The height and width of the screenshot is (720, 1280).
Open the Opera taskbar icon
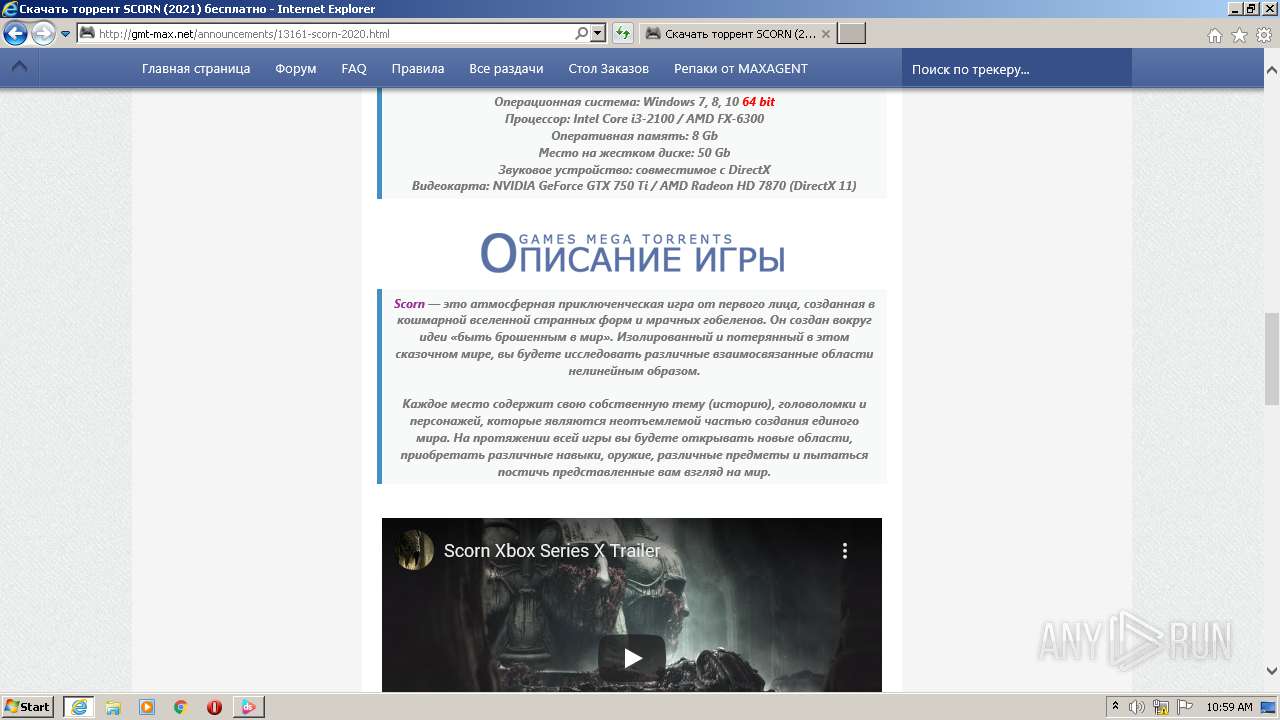pos(214,707)
